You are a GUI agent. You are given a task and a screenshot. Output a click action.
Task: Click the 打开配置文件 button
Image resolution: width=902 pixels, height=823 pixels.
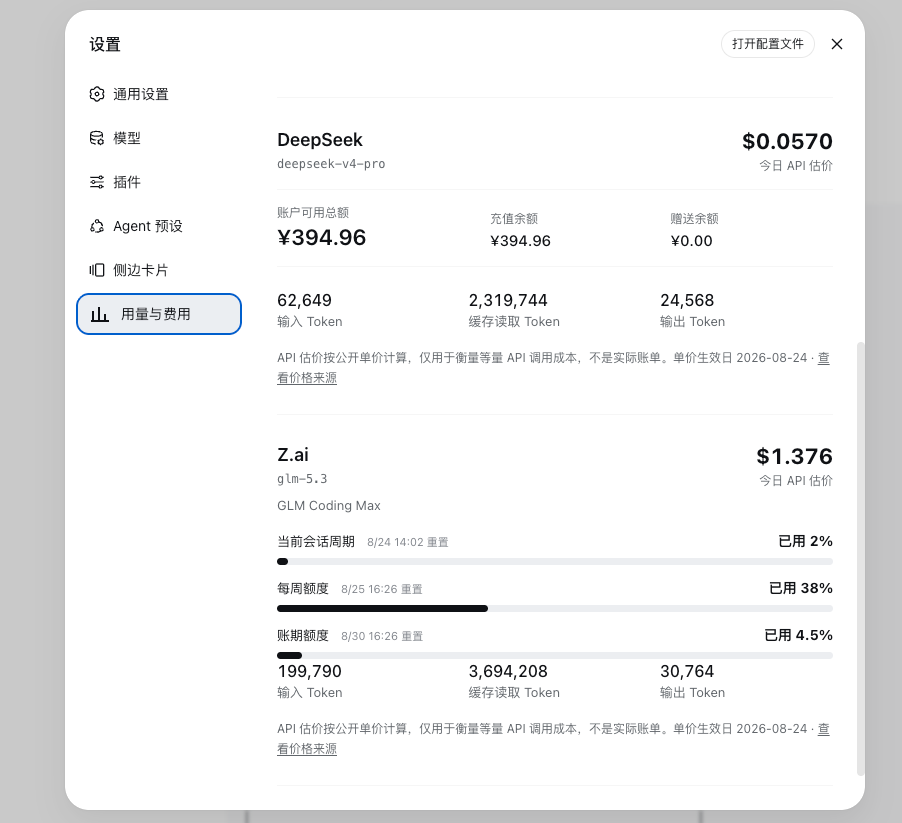(x=767, y=44)
